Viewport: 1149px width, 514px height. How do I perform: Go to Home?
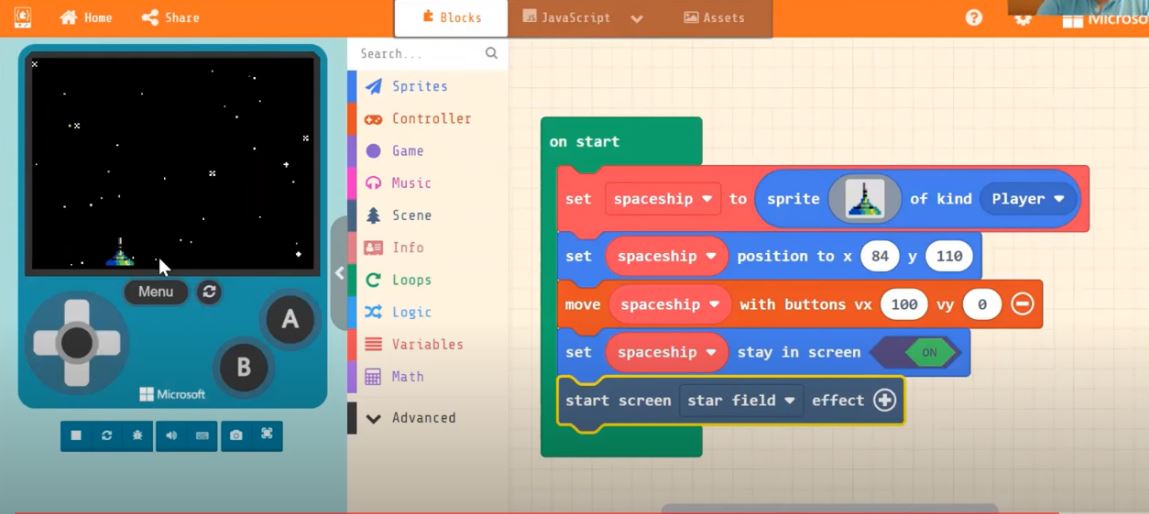pyautogui.click(x=86, y=18)
